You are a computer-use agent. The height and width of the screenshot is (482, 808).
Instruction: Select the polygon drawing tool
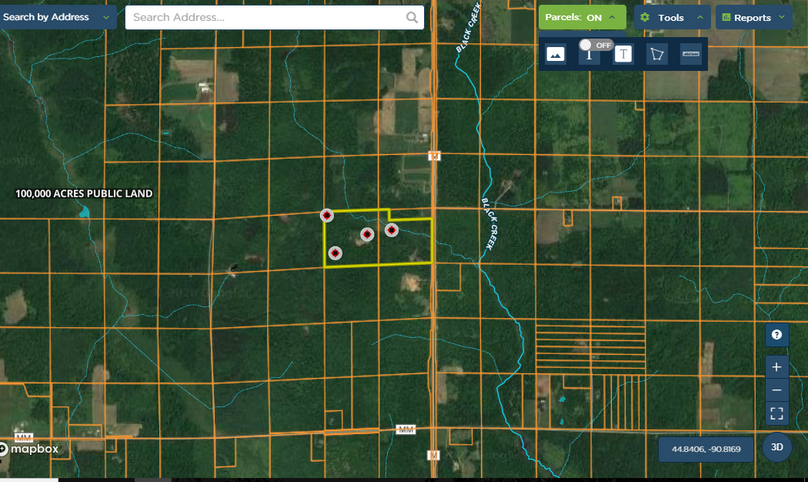[x=657, y=54]
